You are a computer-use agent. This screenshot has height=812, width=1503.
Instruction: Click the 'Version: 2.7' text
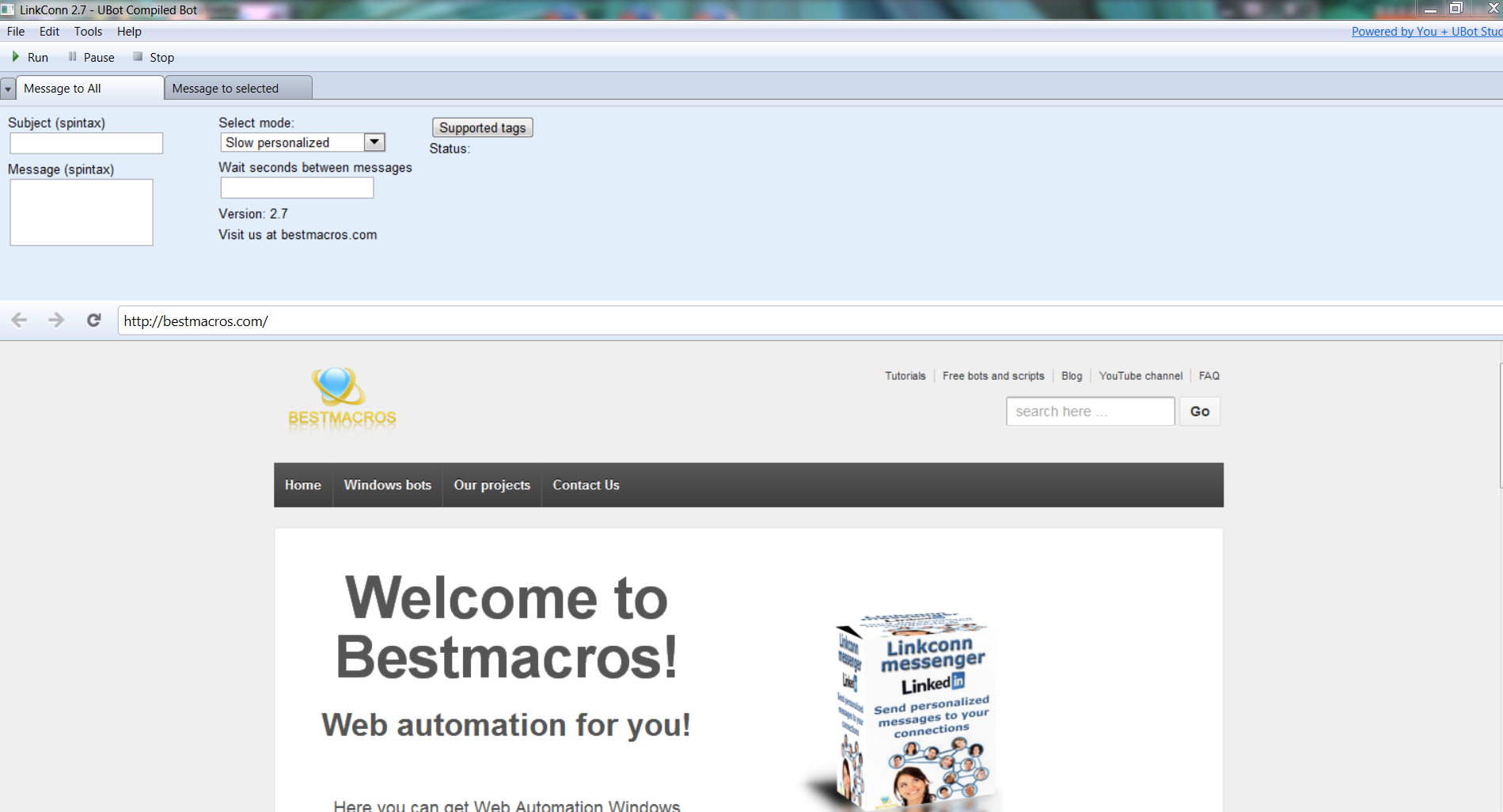click(x=253, y=214)
